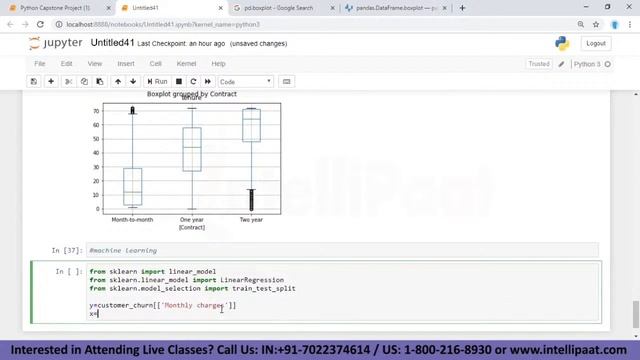640x360 pixels.
Task: Close the Python Capstone Project tab
Action: [x=109, y=8]
